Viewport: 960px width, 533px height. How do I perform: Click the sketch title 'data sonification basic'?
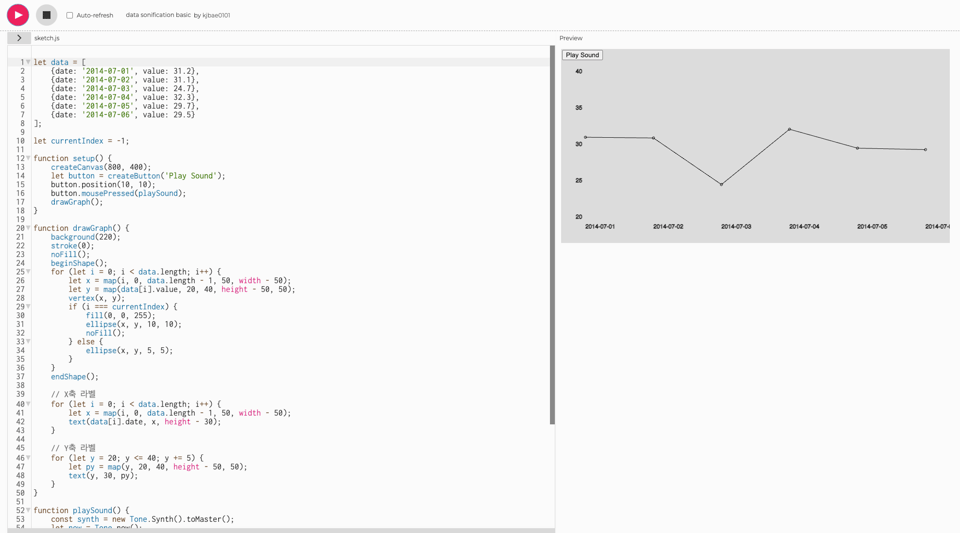(x=158, y=16)
